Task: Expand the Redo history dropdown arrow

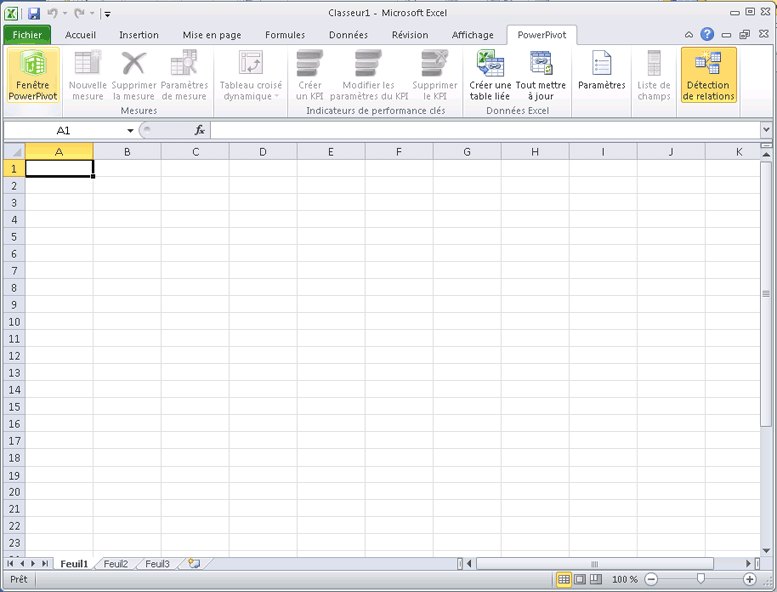Action: pos(92,14)
